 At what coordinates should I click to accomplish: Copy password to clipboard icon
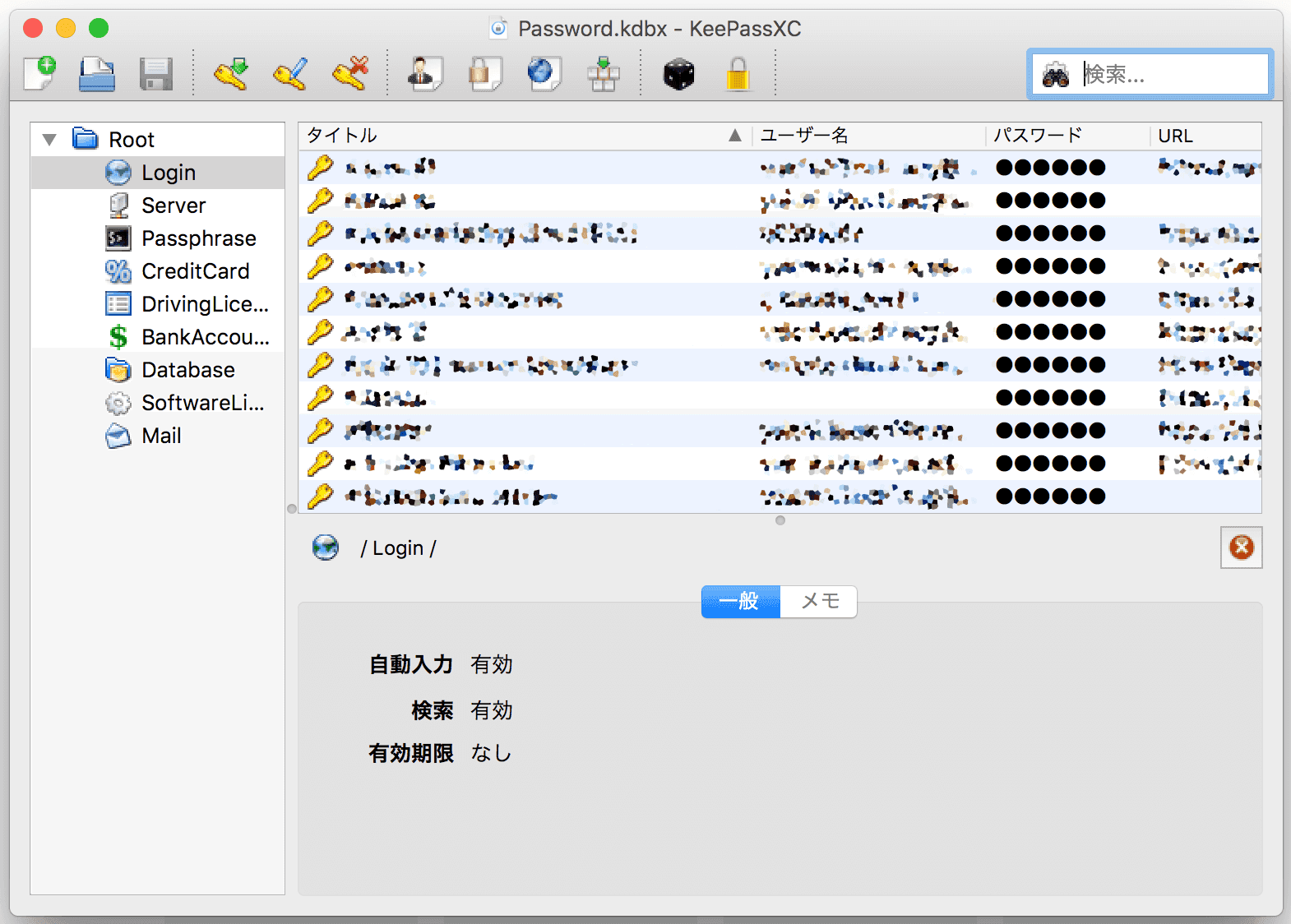click(484, 74)
